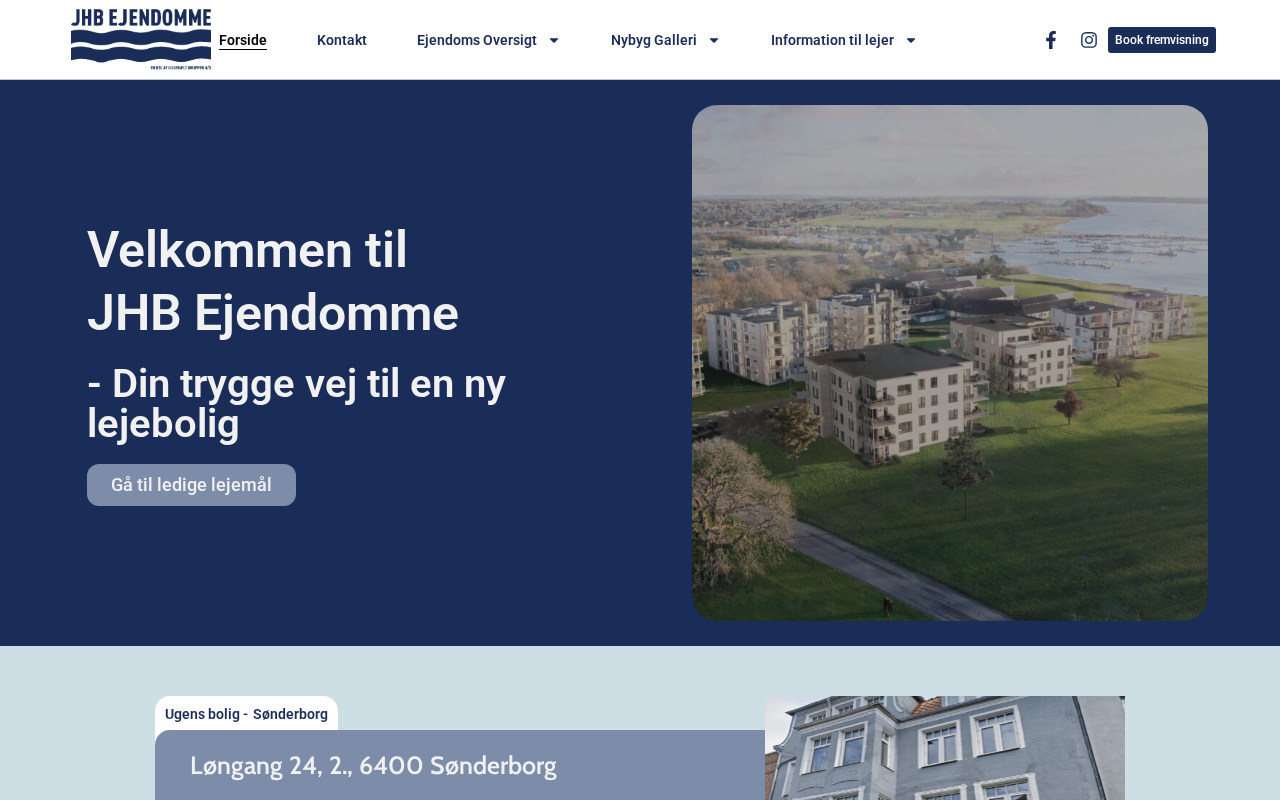Click Gå til ledige lejemål button
Viewport: 1280px width, 800px height.
[191, 485]
